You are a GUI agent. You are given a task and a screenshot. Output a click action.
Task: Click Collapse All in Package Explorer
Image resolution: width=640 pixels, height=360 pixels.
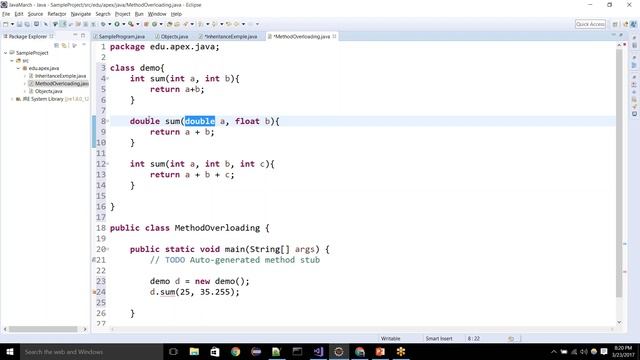[x=56, y=45]
